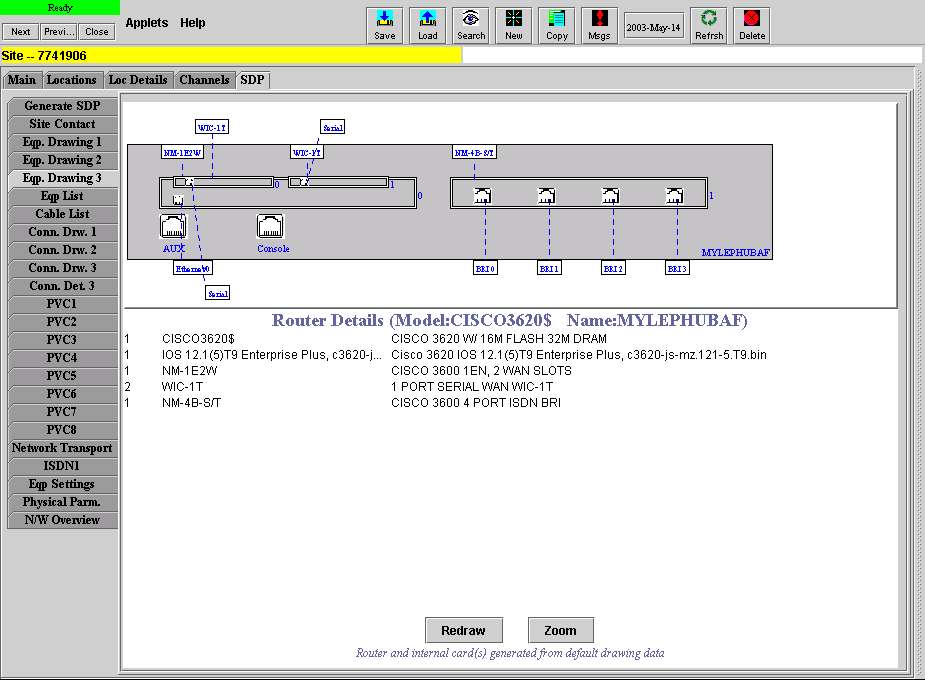
Task: Open PVC5 in sidebar
Action: 62,376
